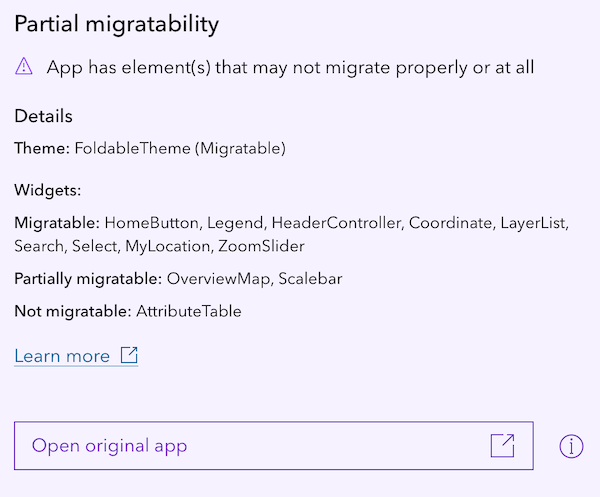Click the warning triangle icon
600x497 pixels.
24,66
